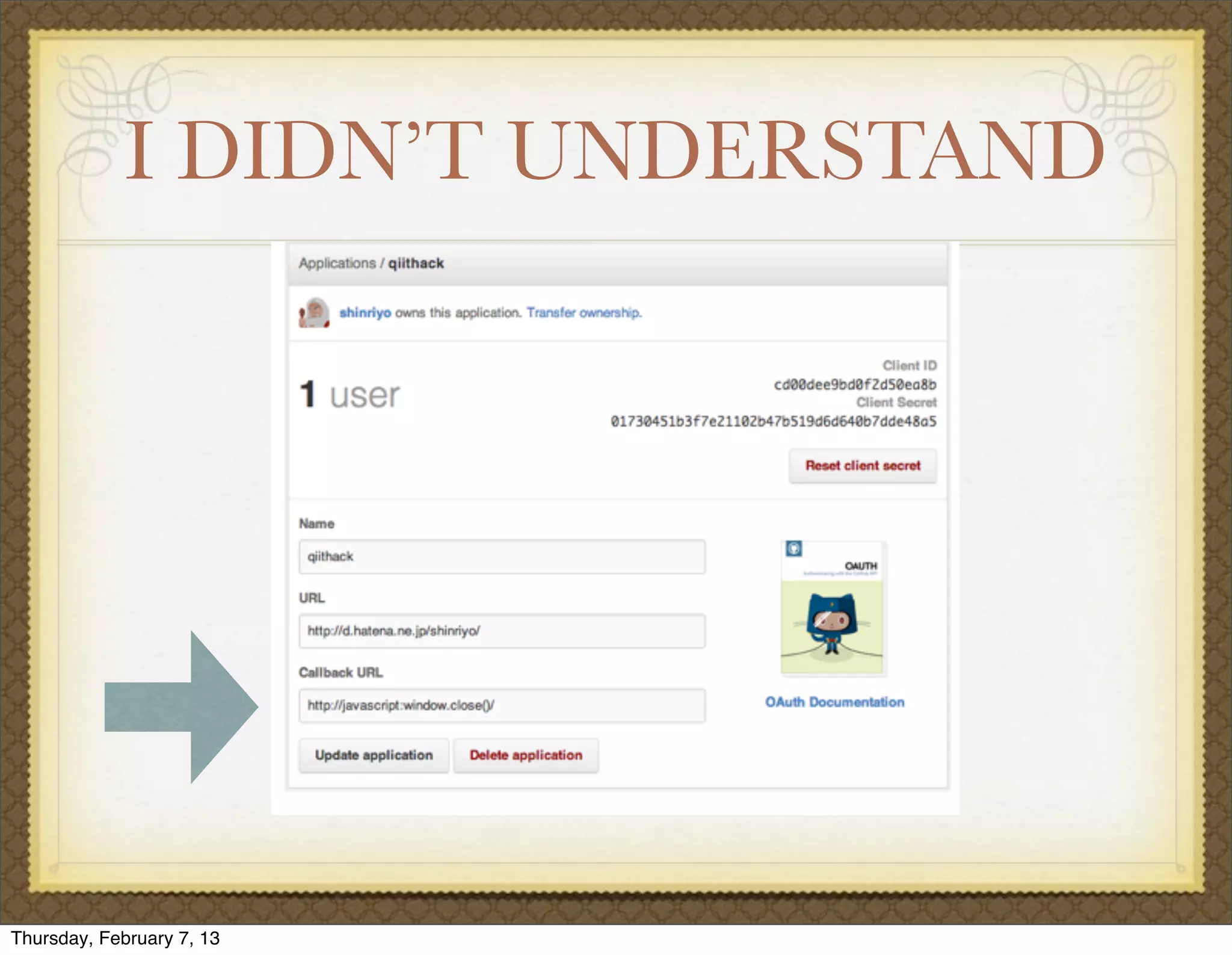Click the shinriyo user avatar icon
Screen dimensions: 1232x955
tap(314, 312)
